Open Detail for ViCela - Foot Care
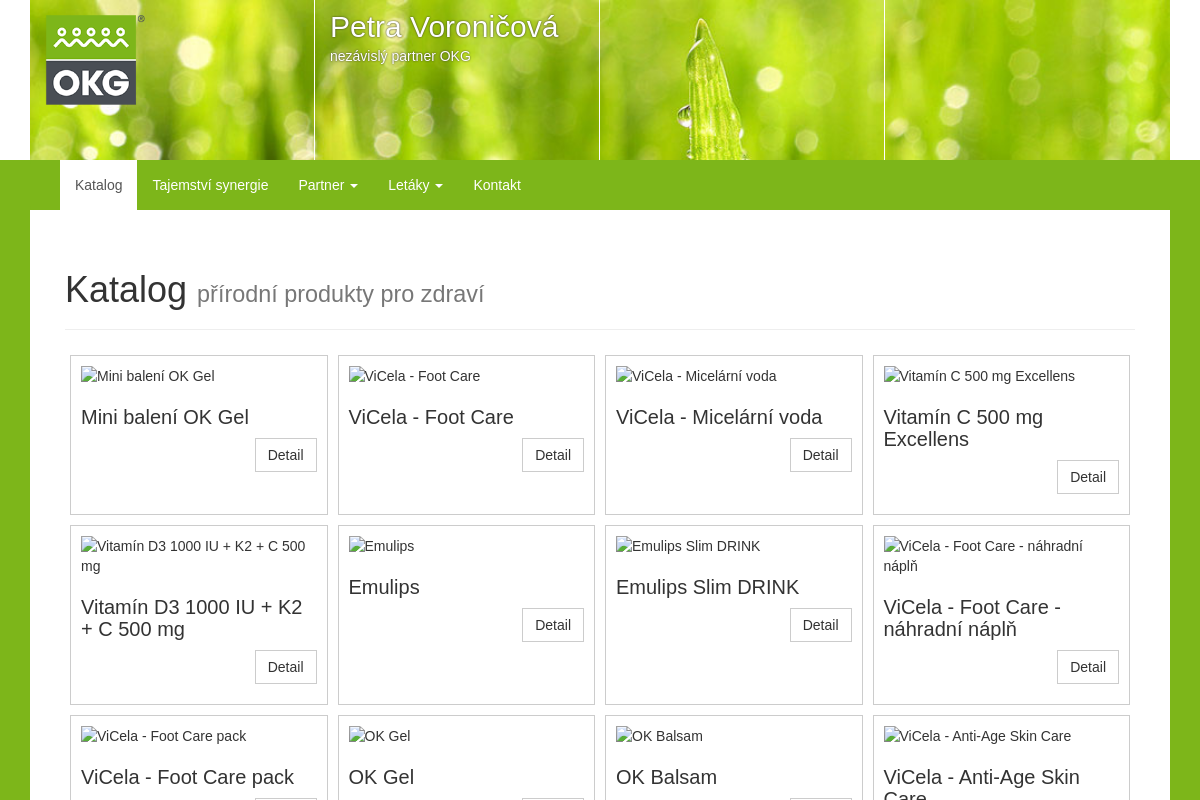Viewport: 1200px width, 800px height. point(553,455)
